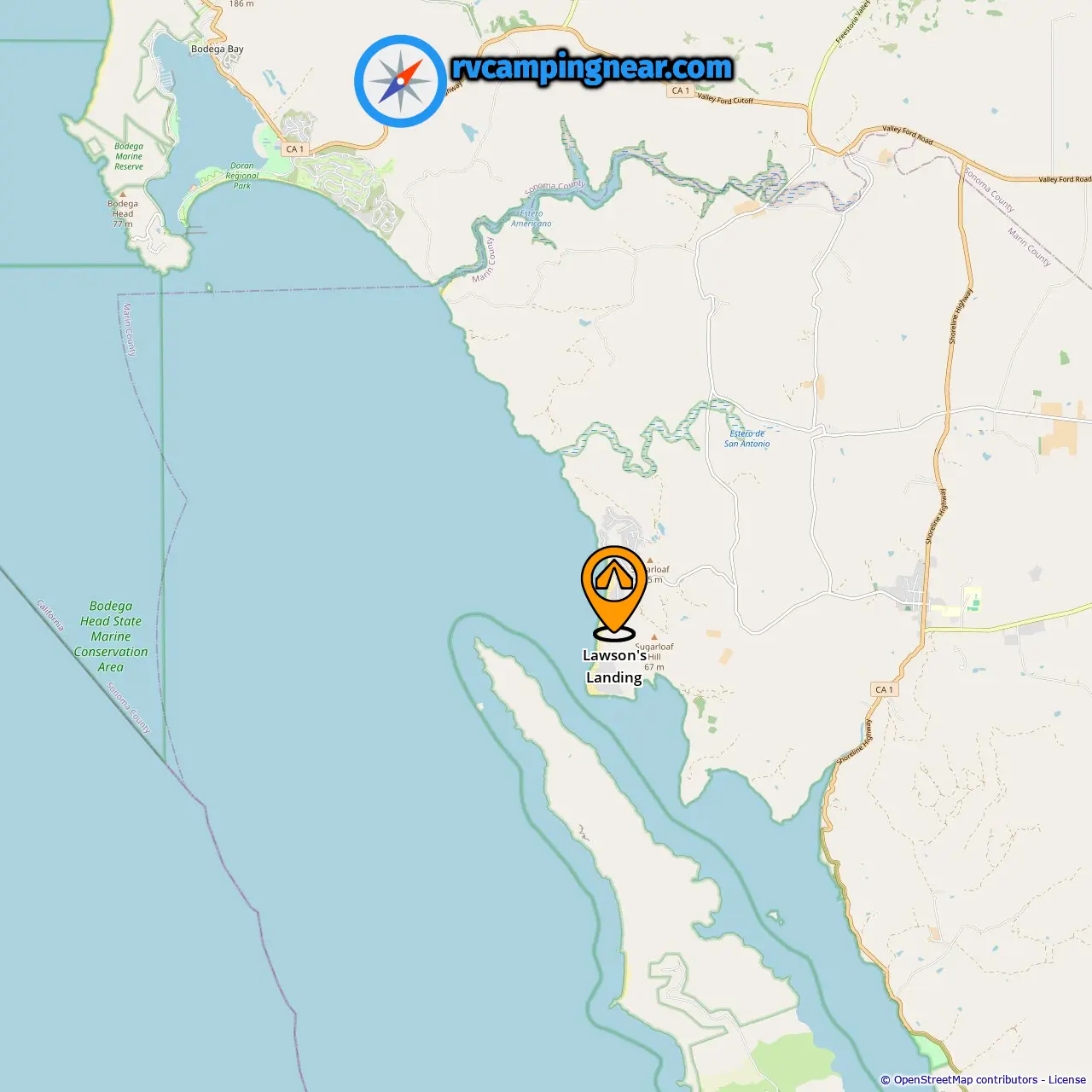Click the Bodega Marine Reserve label

point(129,156)
